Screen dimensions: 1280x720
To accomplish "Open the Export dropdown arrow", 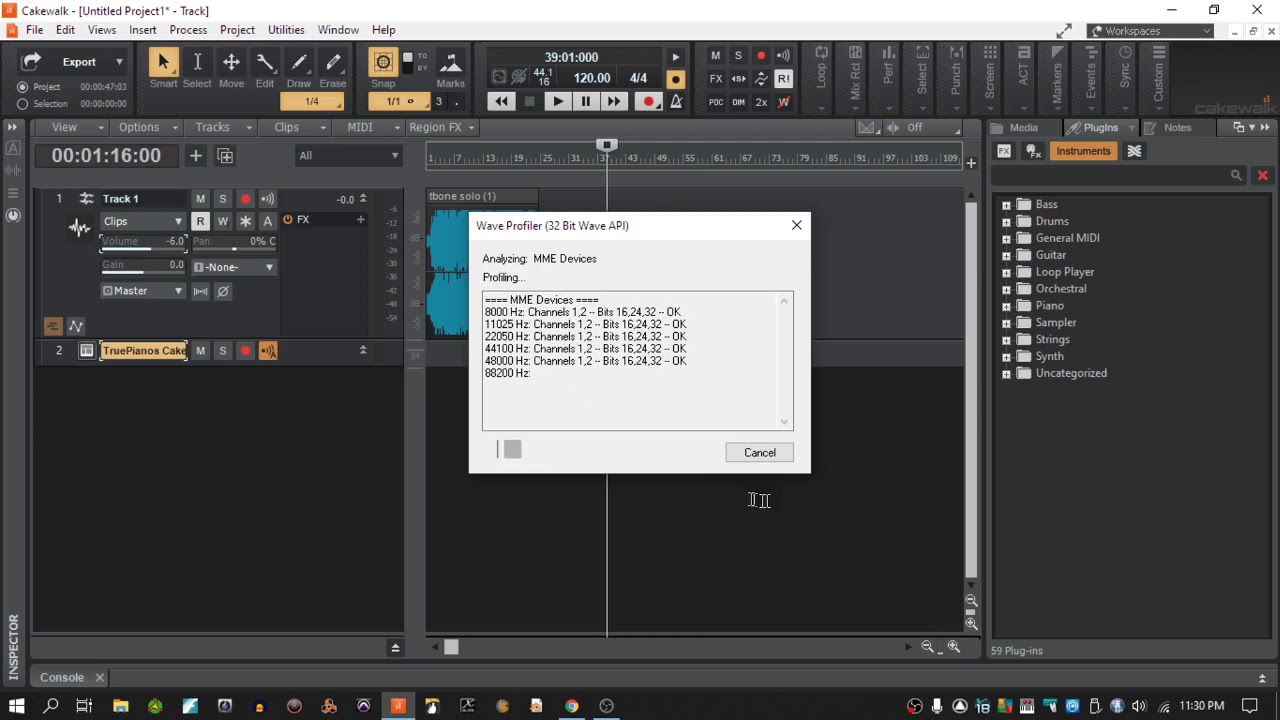I will pyautogui.click(x=119, y=62).
